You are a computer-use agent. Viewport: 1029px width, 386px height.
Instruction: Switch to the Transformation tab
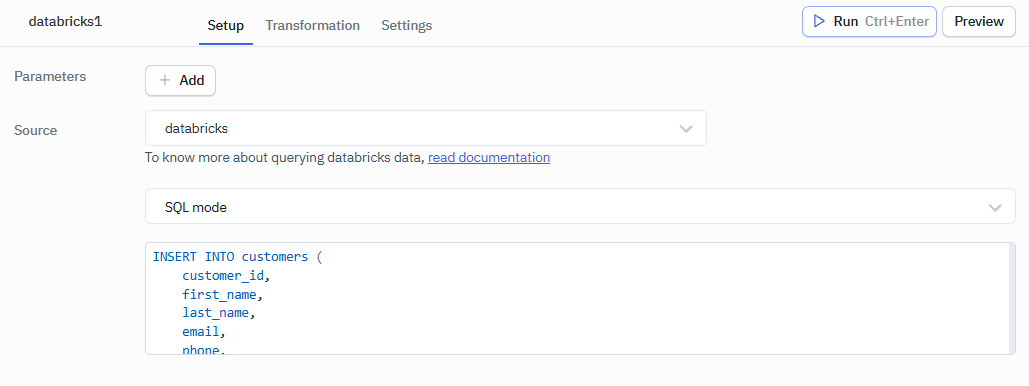(x=312, y=26)
